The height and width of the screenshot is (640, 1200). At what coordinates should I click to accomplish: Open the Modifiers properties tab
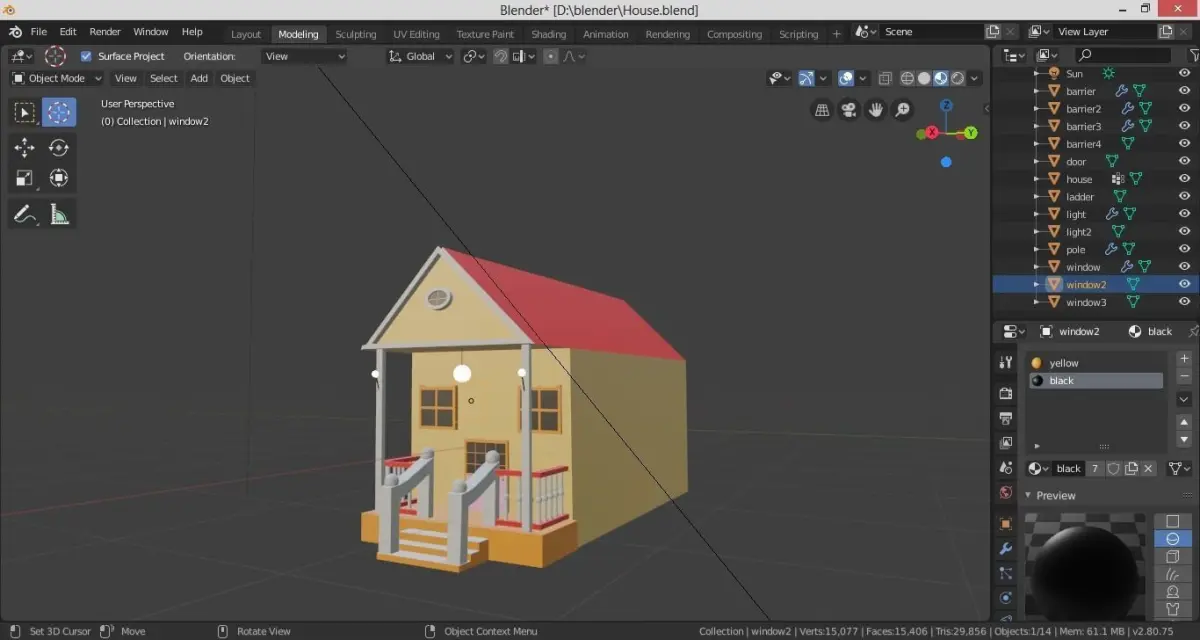coord(1006,548)
